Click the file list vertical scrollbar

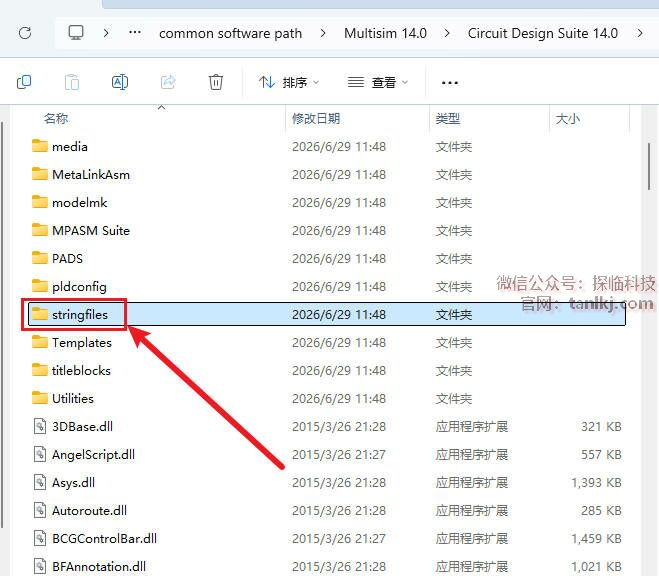coord(649,167)
